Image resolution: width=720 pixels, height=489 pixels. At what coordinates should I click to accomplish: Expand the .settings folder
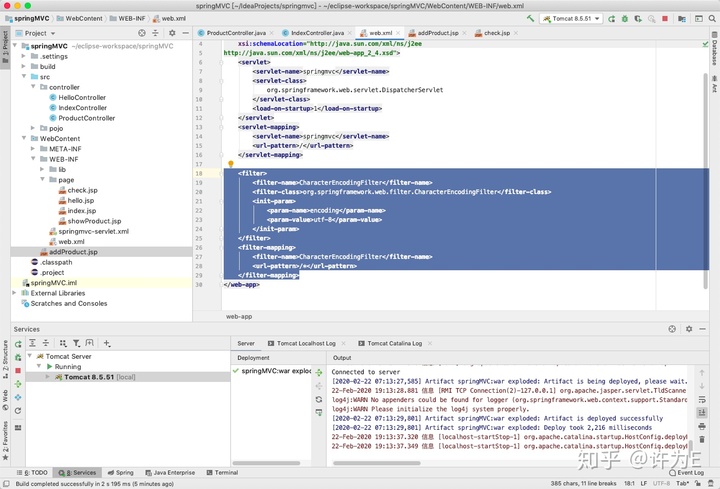pyautogui.click(x=24, y=56)
